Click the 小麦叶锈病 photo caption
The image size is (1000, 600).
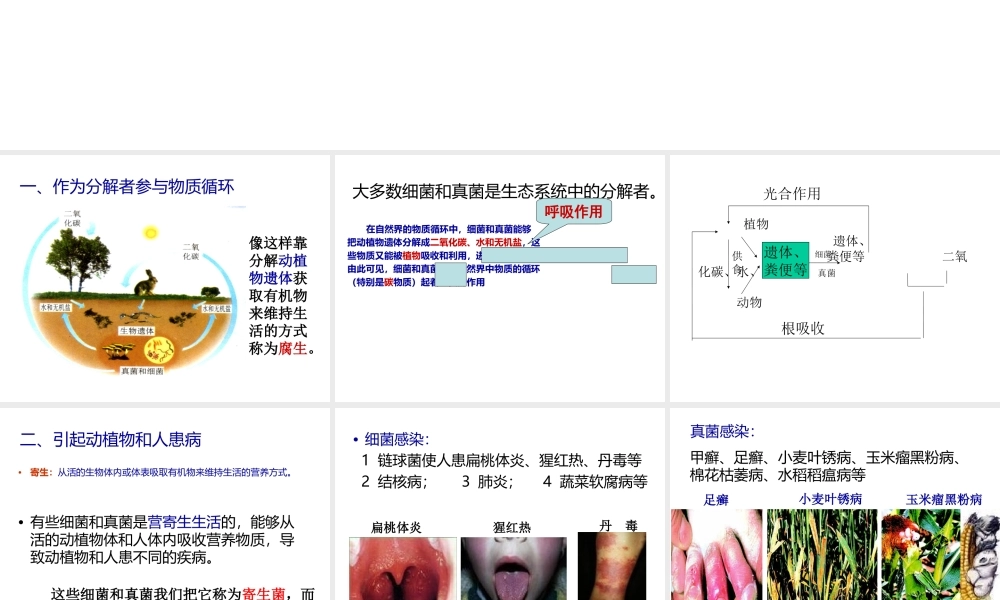click(830, 499)
